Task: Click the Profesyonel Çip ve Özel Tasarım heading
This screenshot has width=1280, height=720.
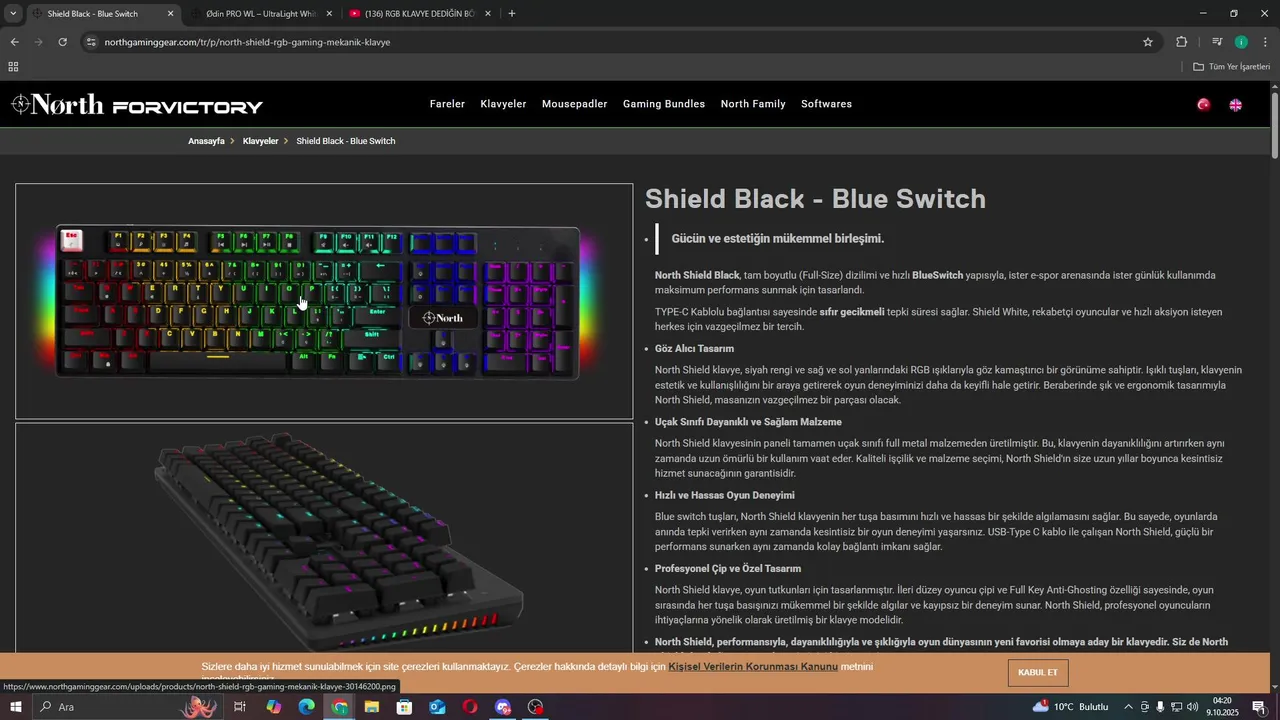Action: pos(728,569)
